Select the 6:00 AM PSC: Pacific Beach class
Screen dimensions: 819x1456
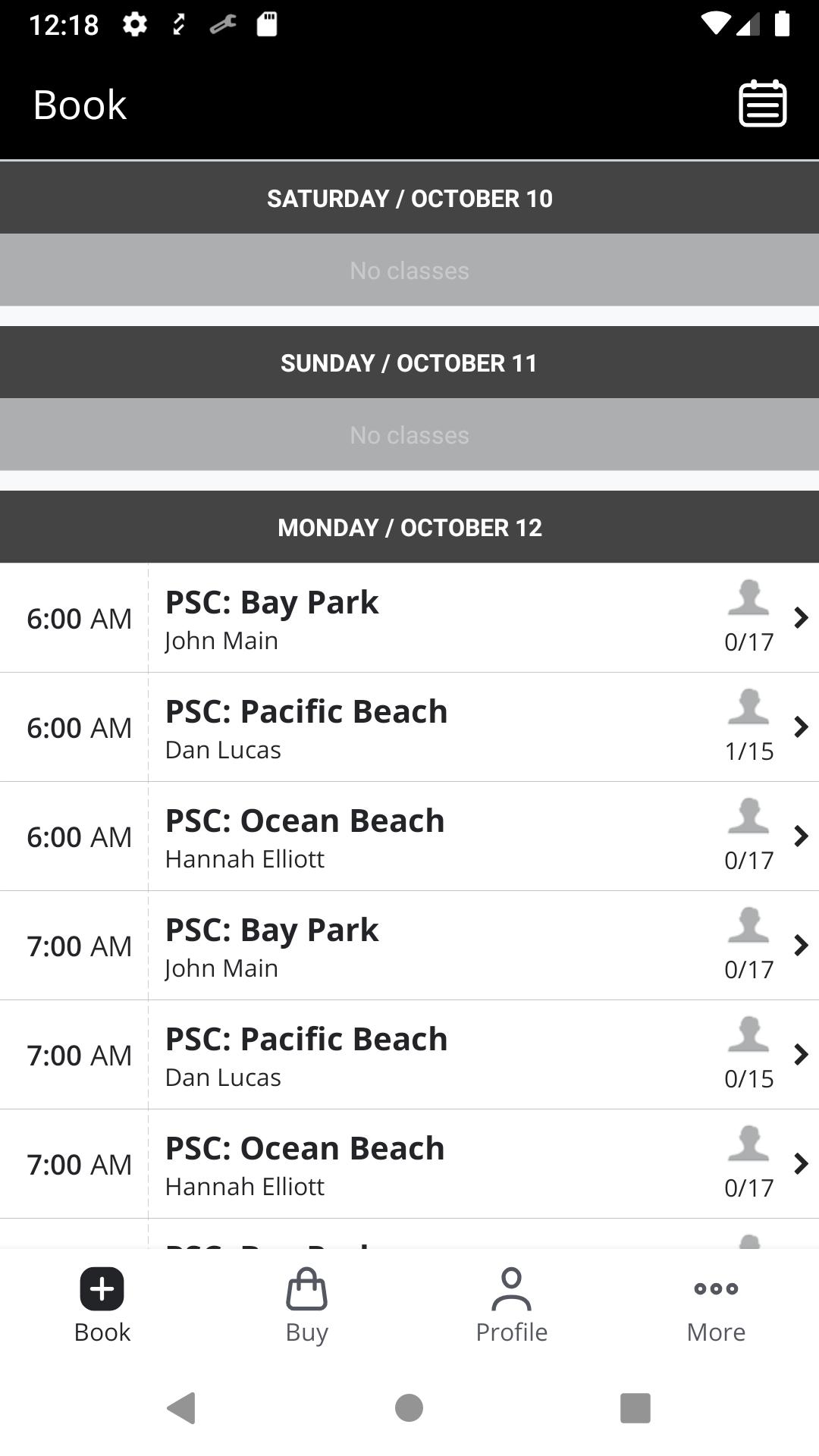click(x=409, y=727)
